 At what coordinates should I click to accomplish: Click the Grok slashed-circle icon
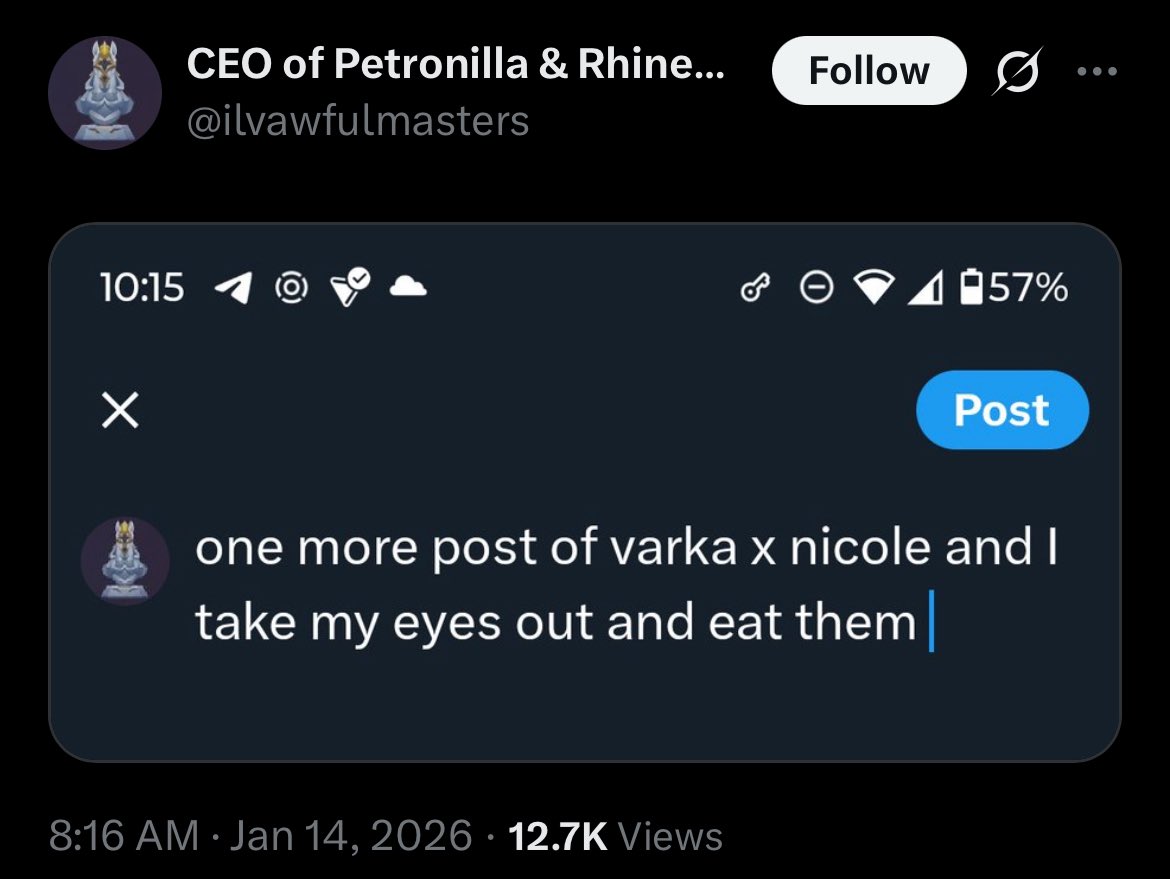pyautogui.click(x=1013, y=72)
